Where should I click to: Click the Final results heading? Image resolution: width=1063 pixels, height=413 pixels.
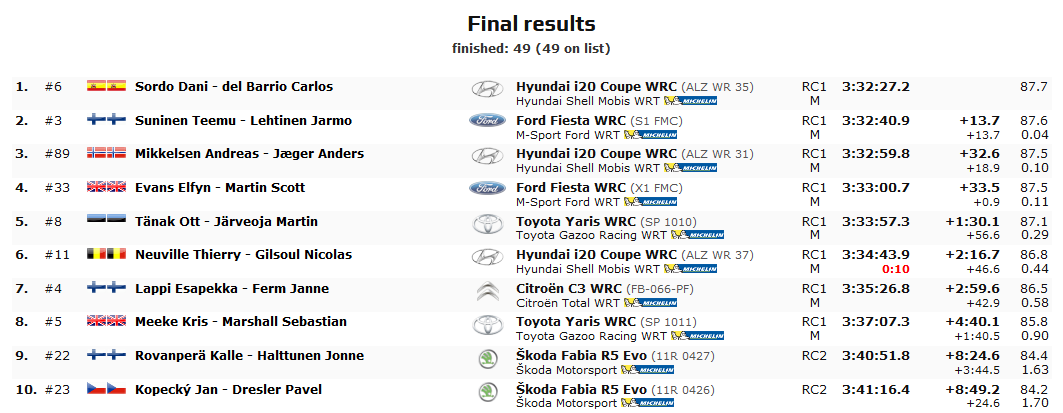[x=532, y=24]
